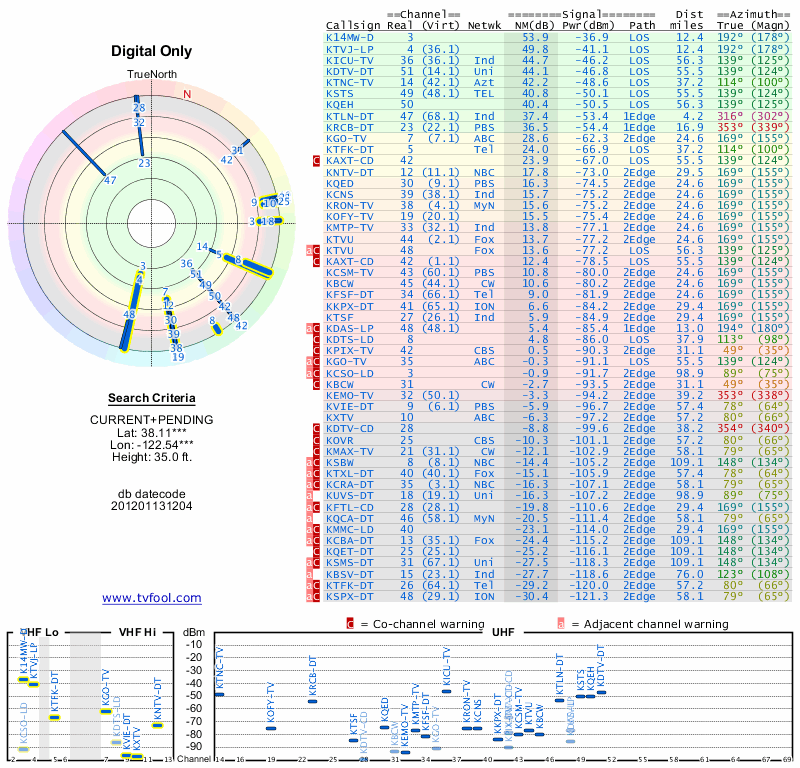
Task: Click the KTLN-DT bar in the UHF chart
Action: click(560, 700)
